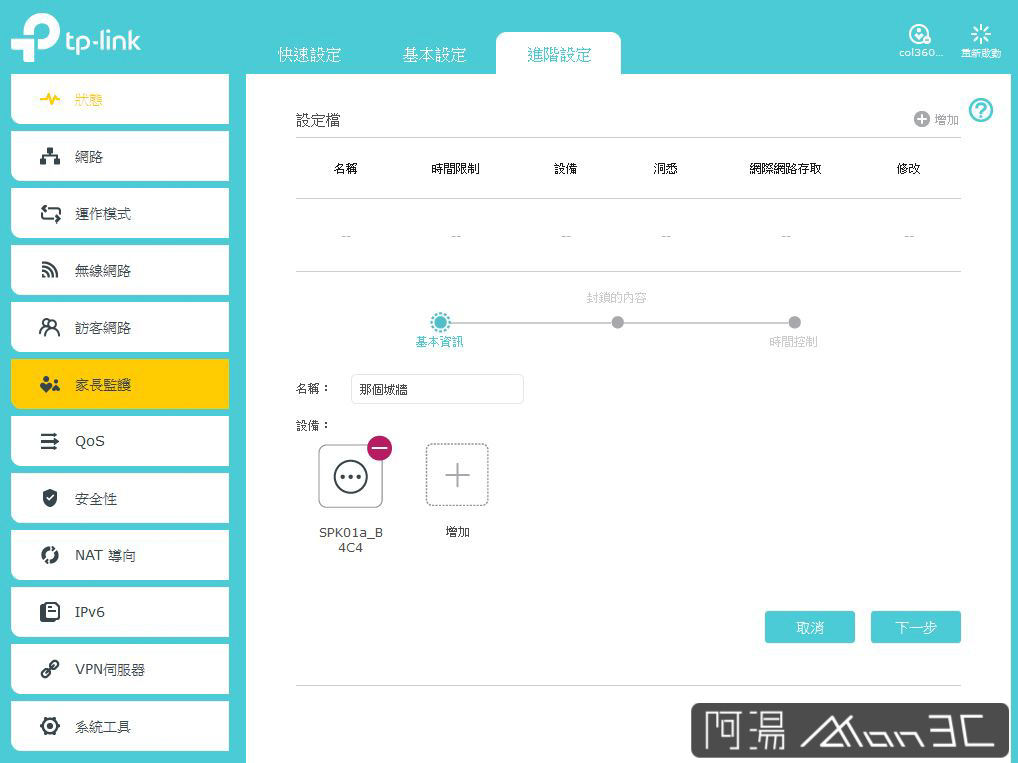This screenshot has height=763, width=1018.
Task: Open the 基本設定 tab
Action: [434, 55]
